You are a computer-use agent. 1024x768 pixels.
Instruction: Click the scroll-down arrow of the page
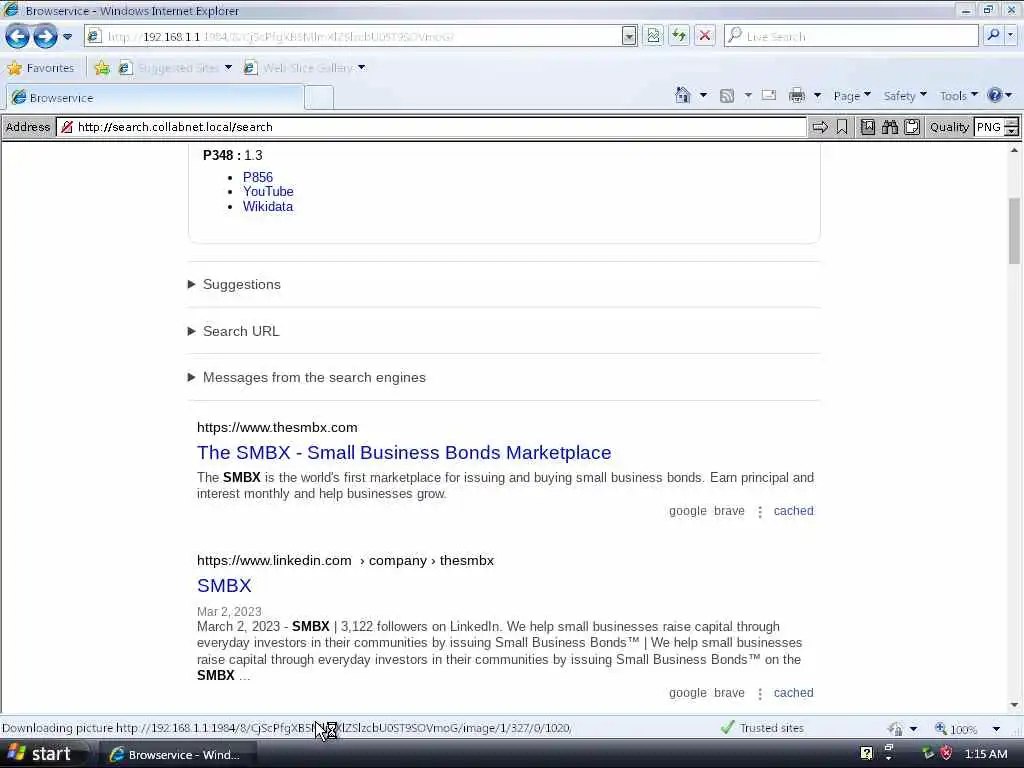1014,705
